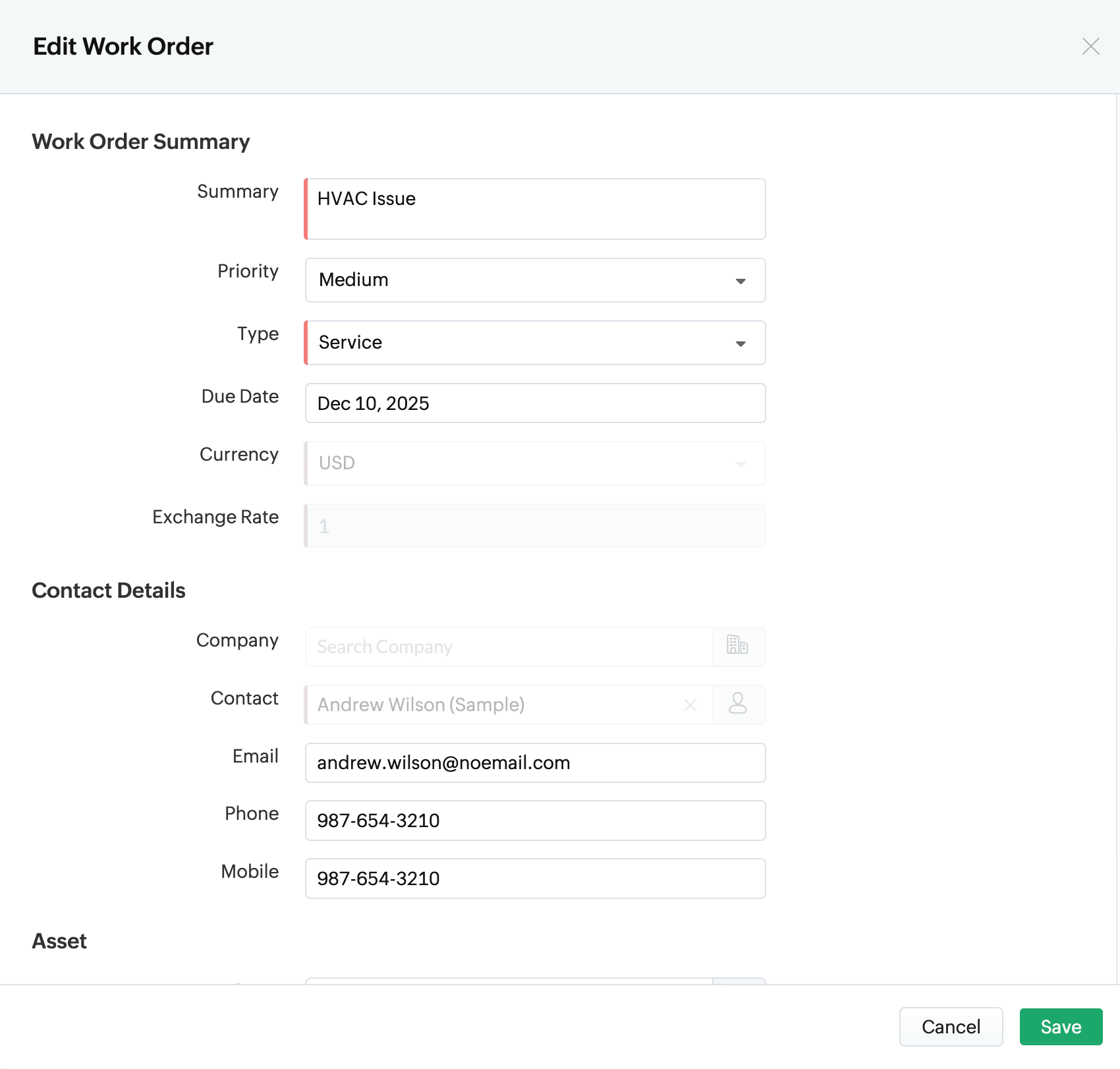Open the Currency USD dropdown

tap(741, 464)
